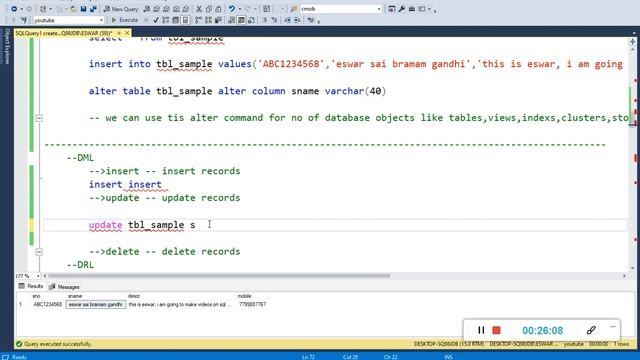Select Results to Text mode
This screenshot has height=360, width=640.
click(231, 20)
